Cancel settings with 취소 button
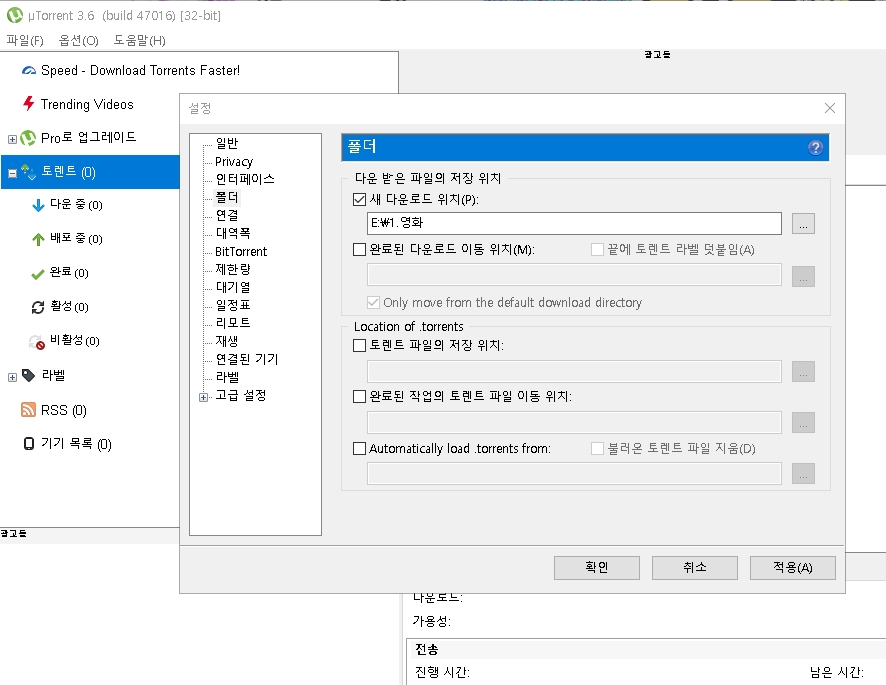 tap(694, 567)
